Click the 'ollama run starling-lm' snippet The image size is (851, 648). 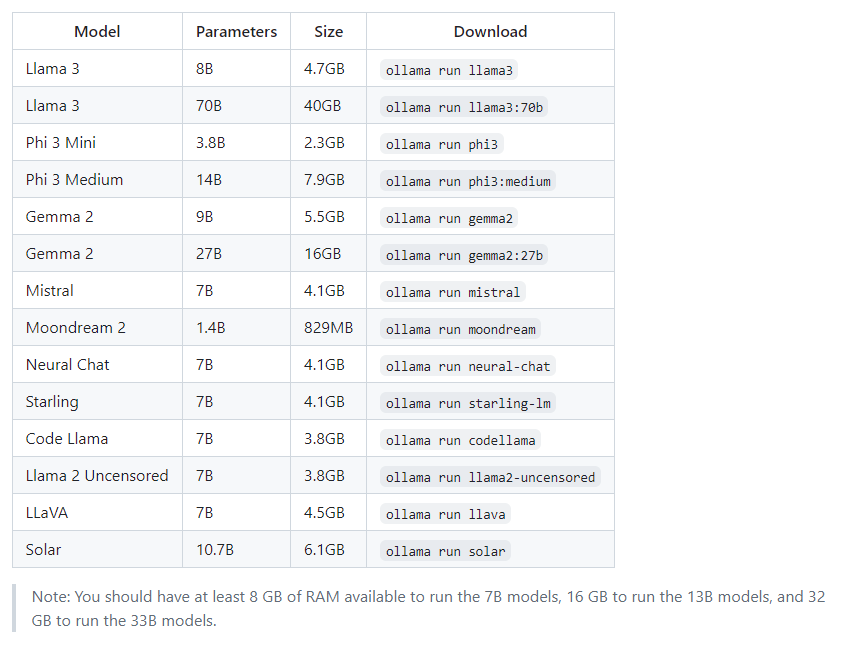point(468,403)
